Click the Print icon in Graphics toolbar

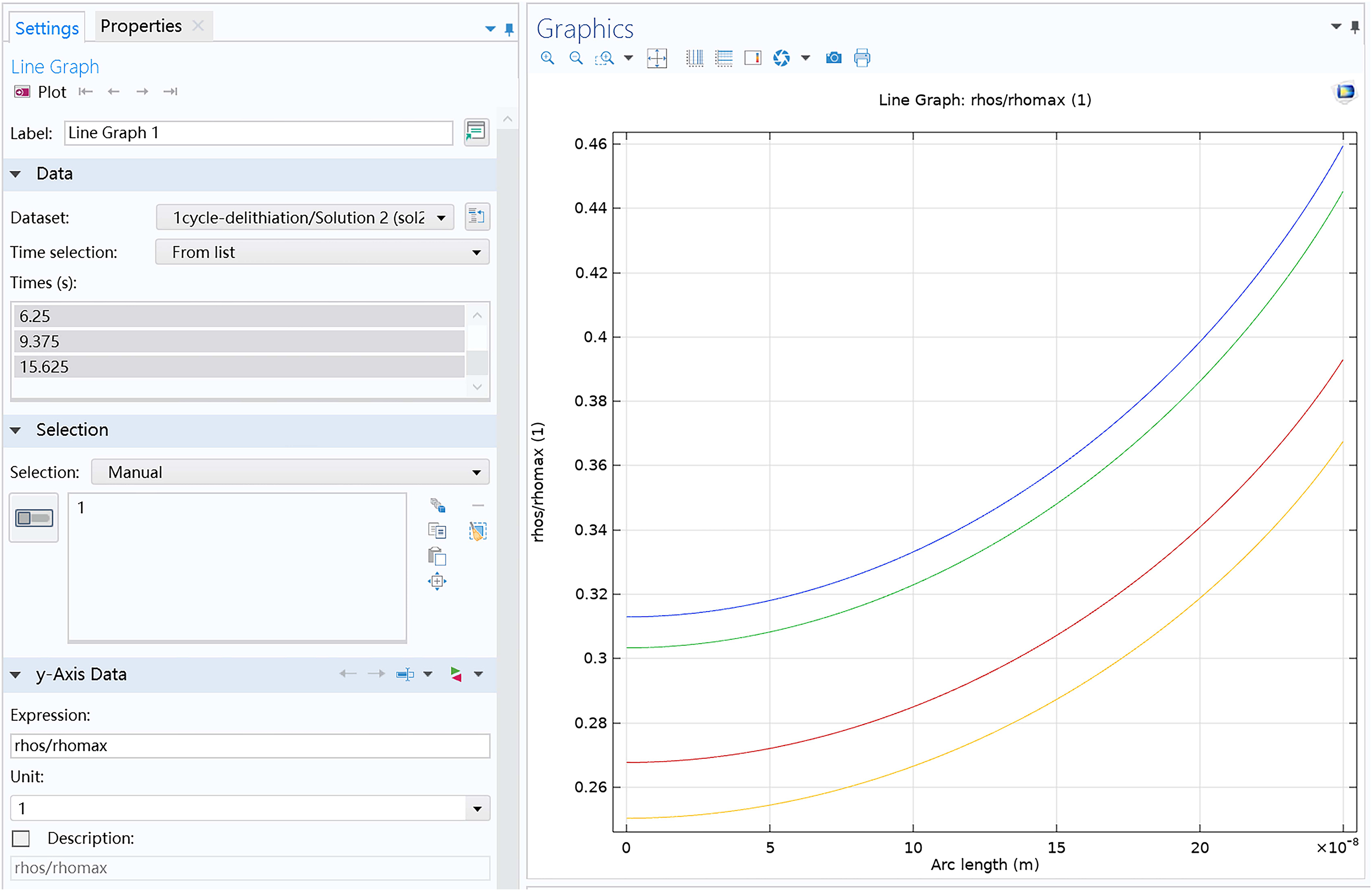[x=862, y=58]
